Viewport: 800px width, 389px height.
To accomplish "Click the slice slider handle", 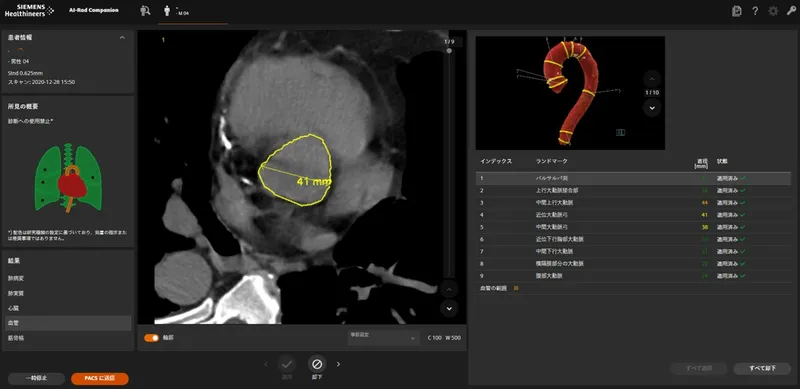I will pos(449,51).
